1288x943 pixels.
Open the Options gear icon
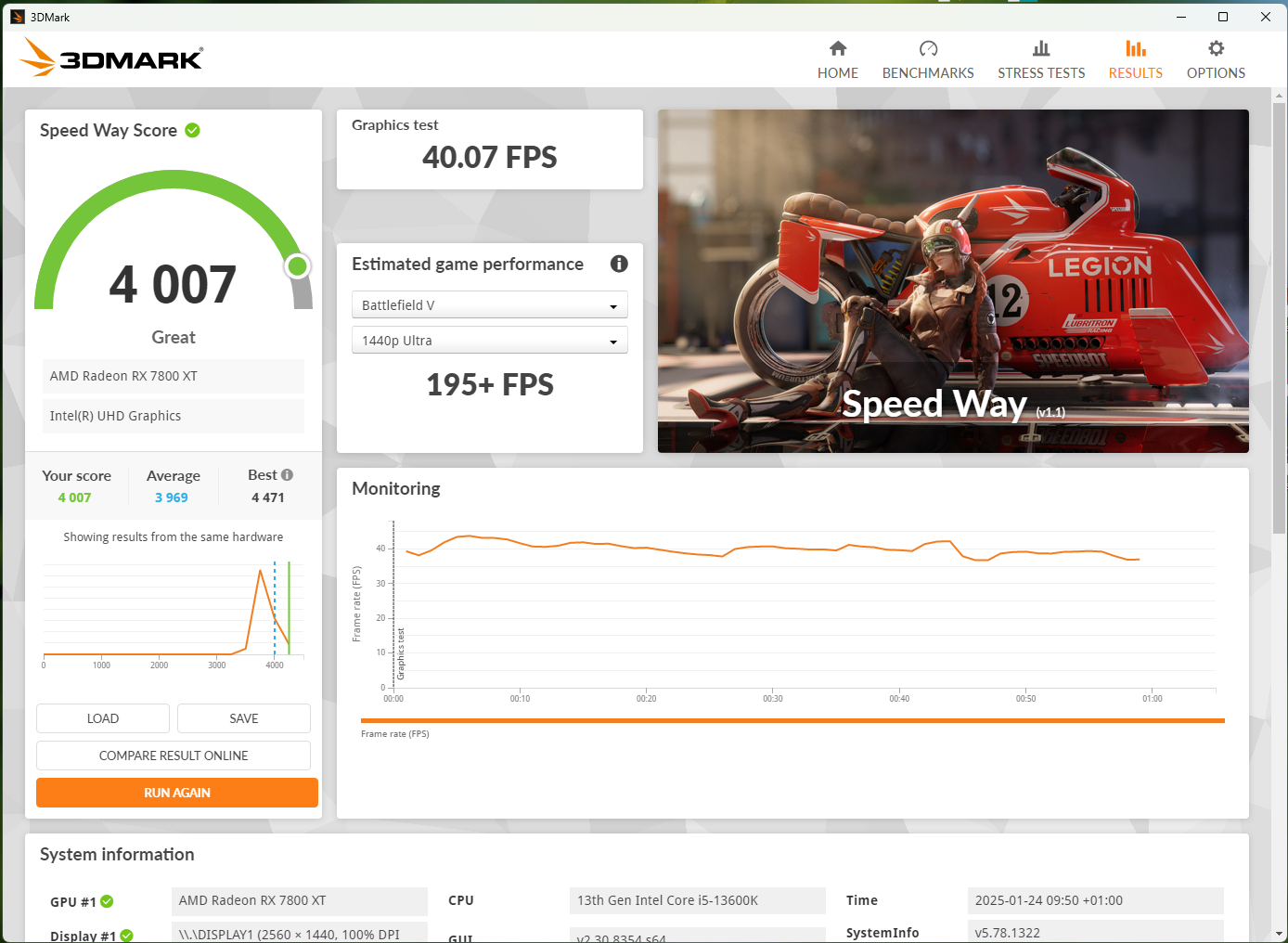(x=1216, y=48)
